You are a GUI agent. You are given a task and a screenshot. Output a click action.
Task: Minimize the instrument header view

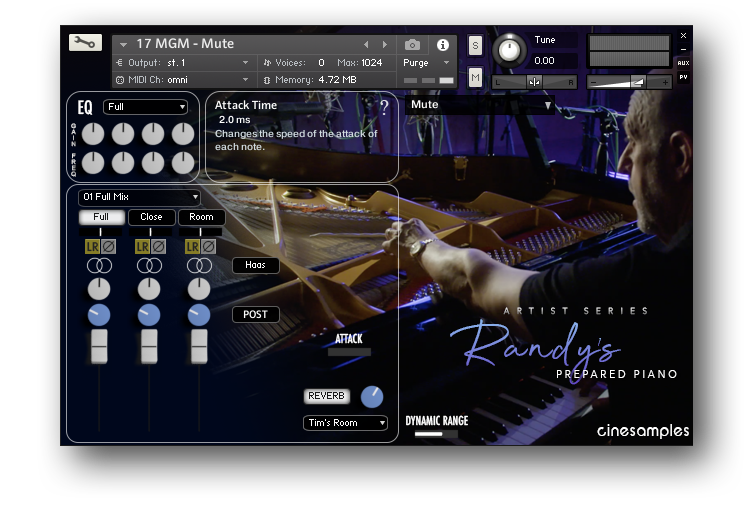[683, 49]
